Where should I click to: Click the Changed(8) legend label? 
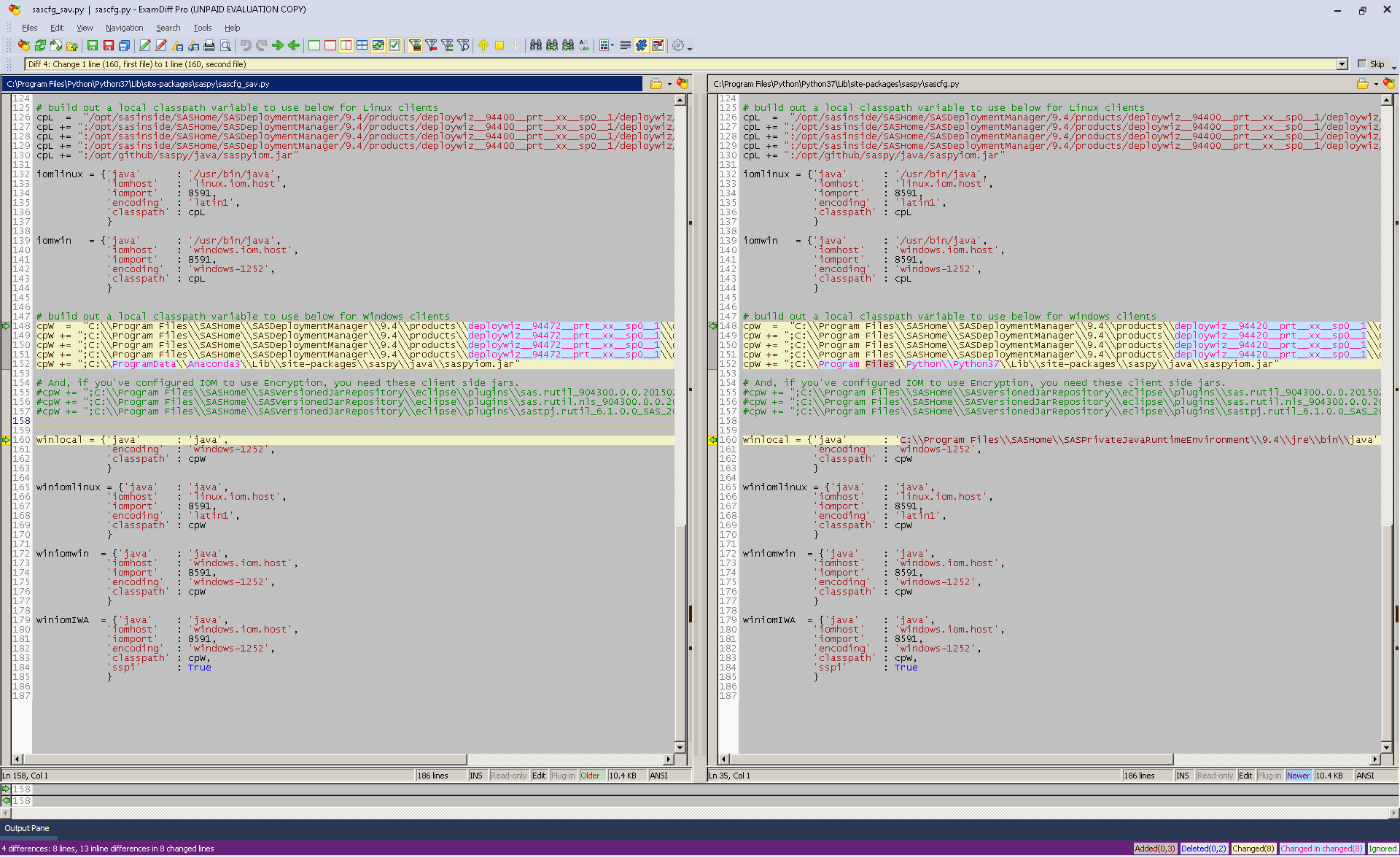pos(1253,849)
